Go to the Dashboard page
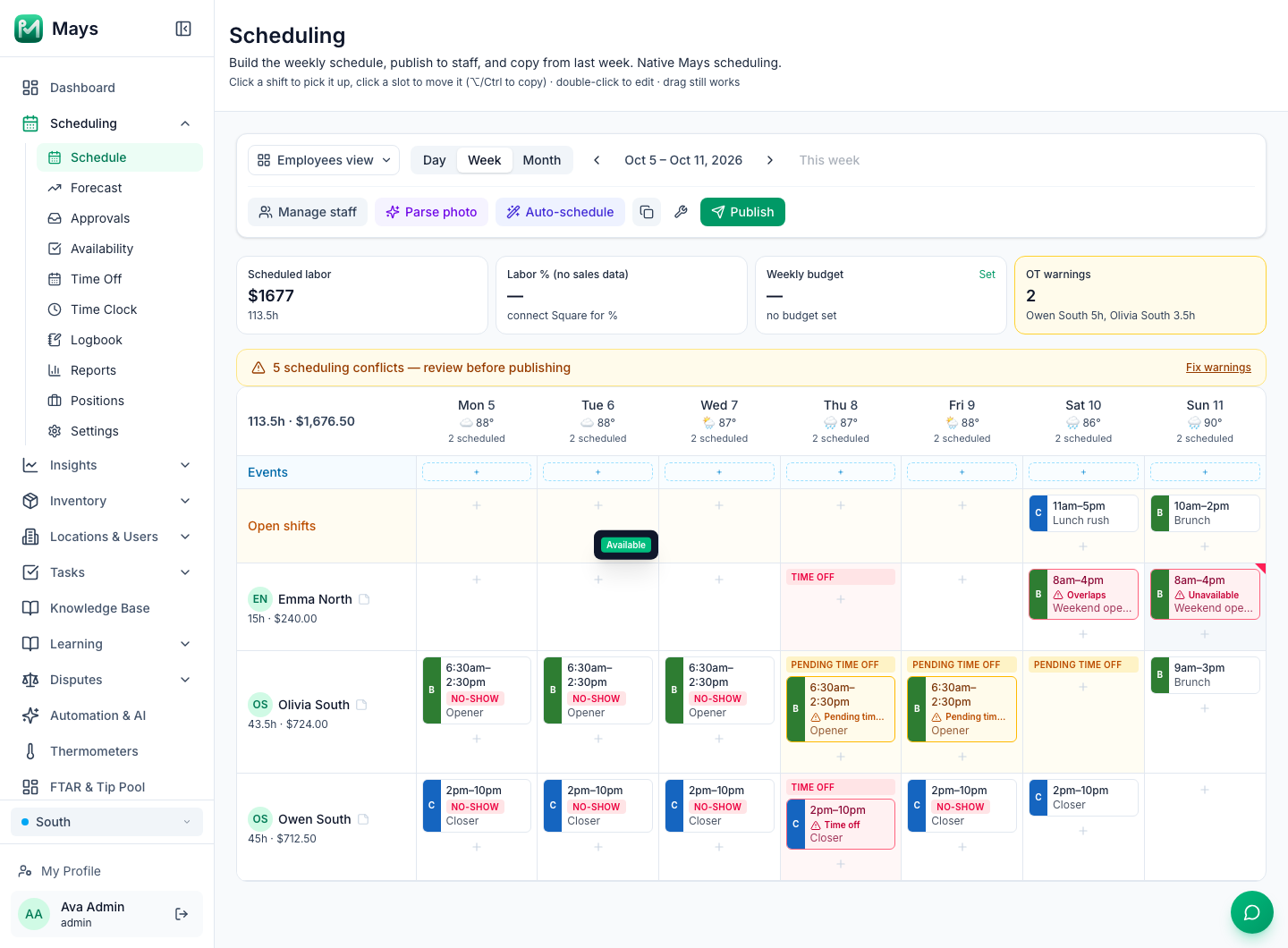Screen dimensions: 1288x948 pyautogui.click(x=107, y=88)
